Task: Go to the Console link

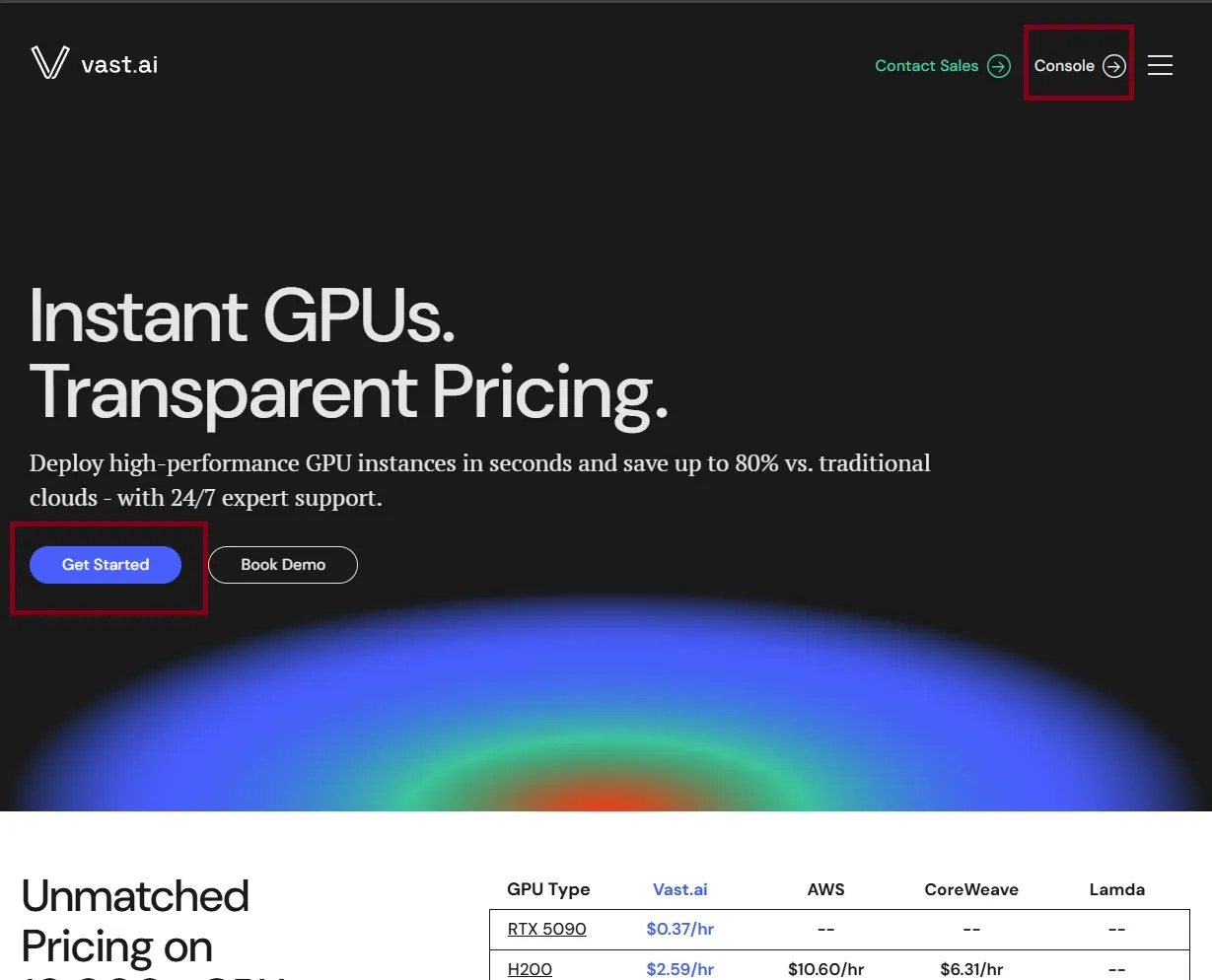Action: pos(1064,66)
